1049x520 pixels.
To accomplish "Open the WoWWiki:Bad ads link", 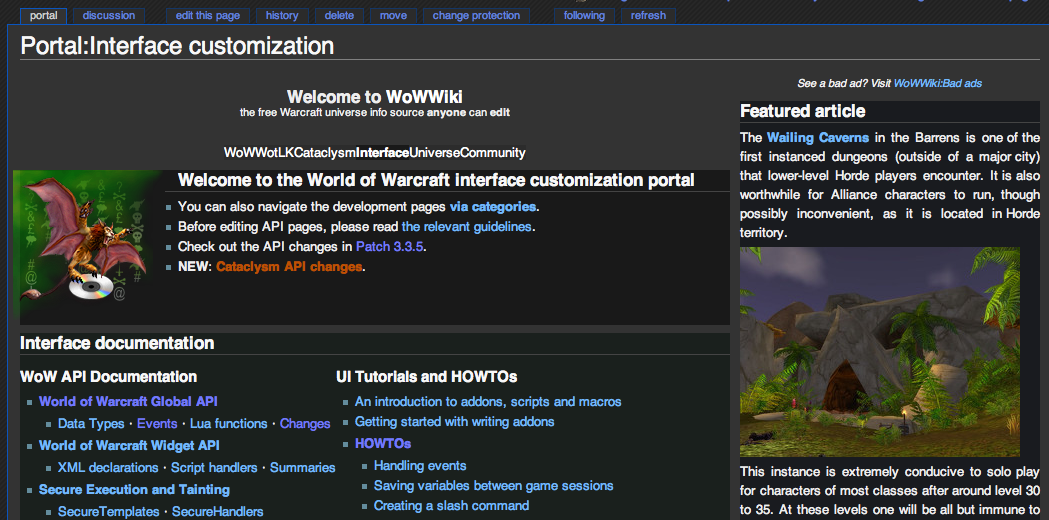I will (x=937, y=84).
